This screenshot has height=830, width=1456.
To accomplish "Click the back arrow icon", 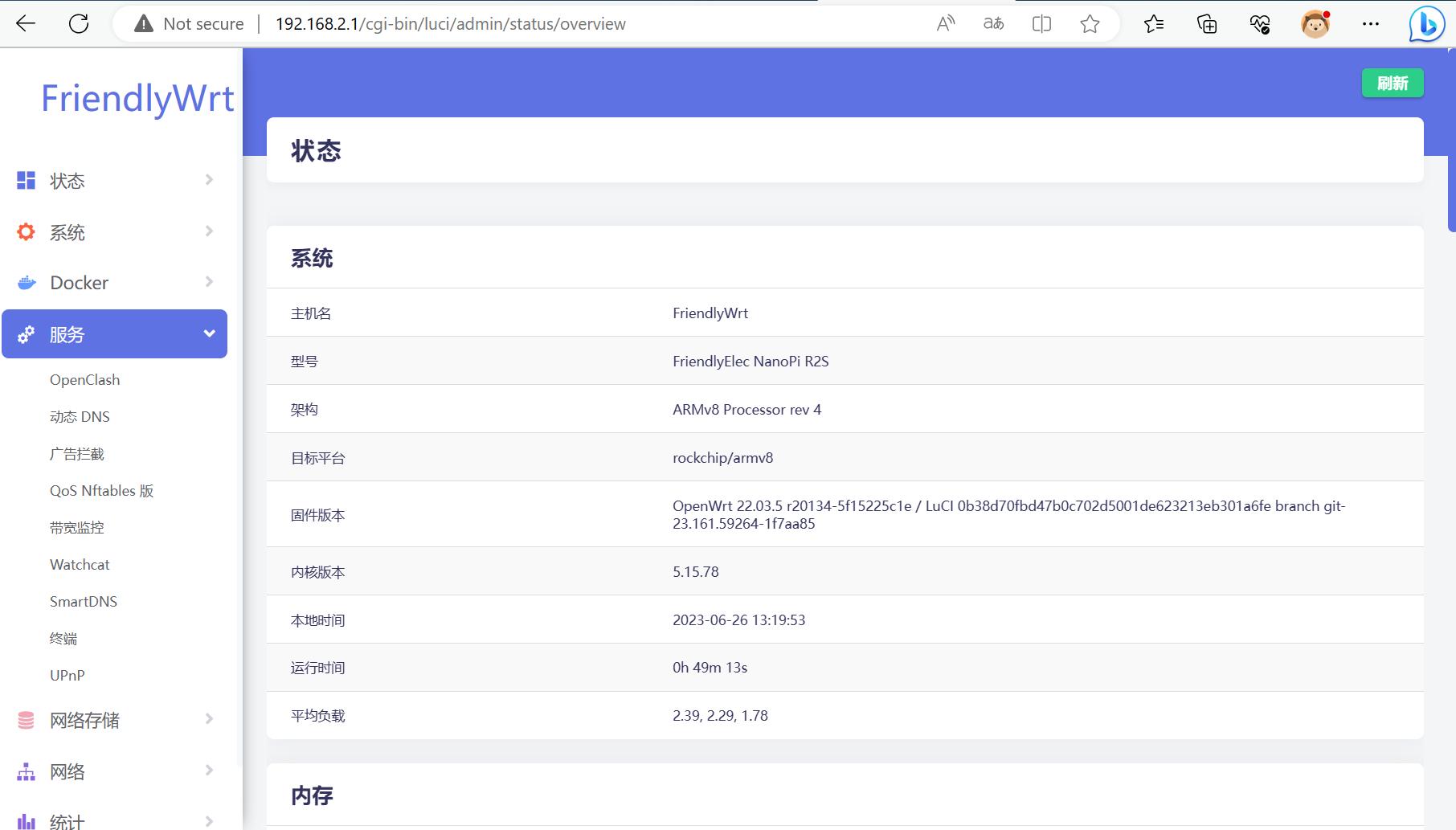I will pos(26,24).
